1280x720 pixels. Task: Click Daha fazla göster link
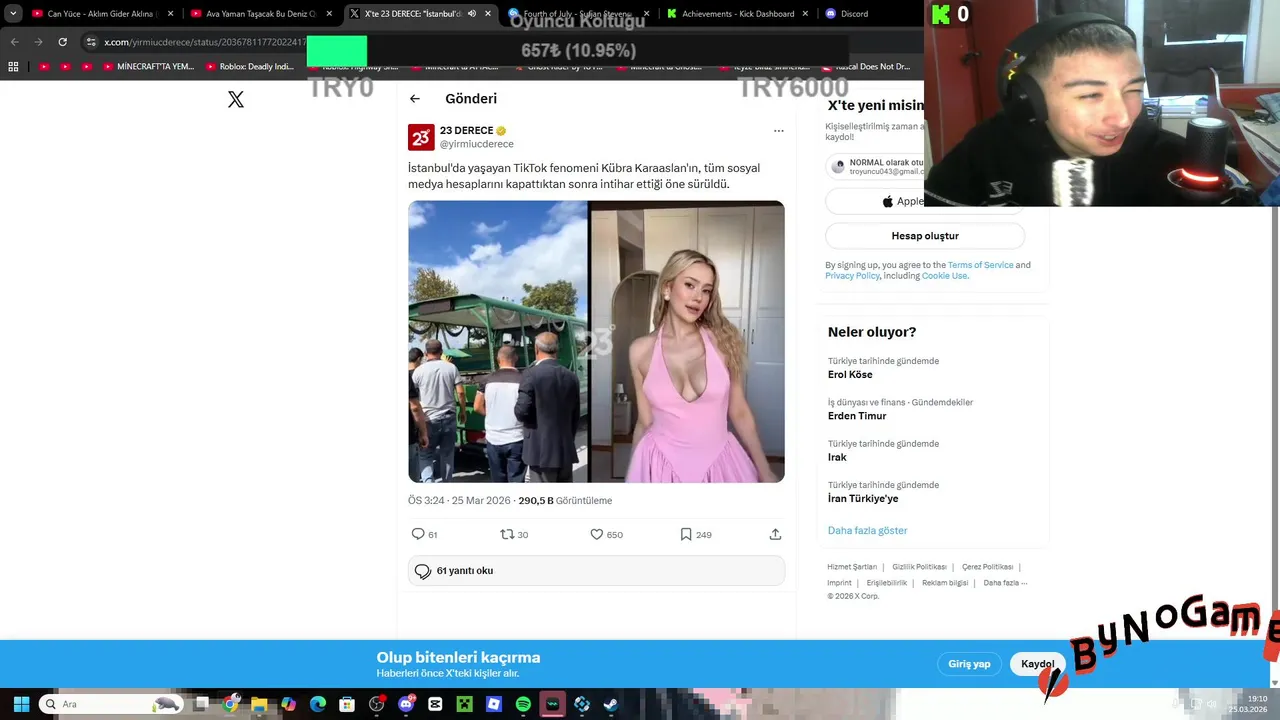[867, 530]
